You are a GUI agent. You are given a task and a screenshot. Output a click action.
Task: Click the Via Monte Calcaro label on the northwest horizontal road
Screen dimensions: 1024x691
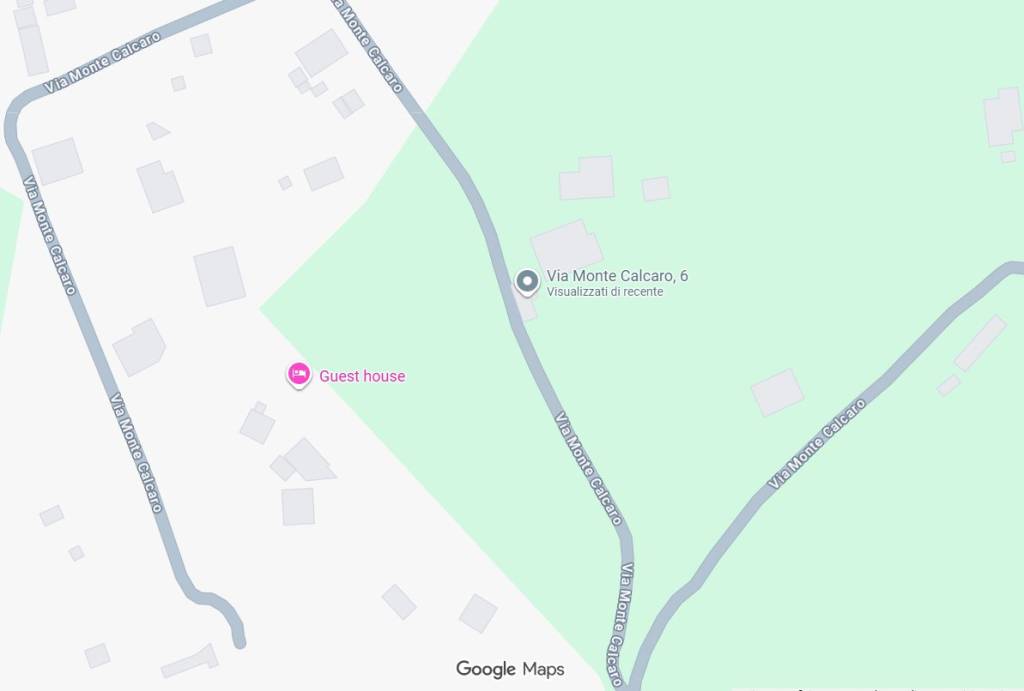[x=103, y=62]
